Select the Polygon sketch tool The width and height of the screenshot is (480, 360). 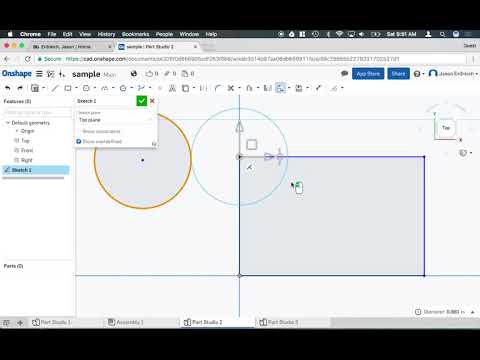pos(123,88)
